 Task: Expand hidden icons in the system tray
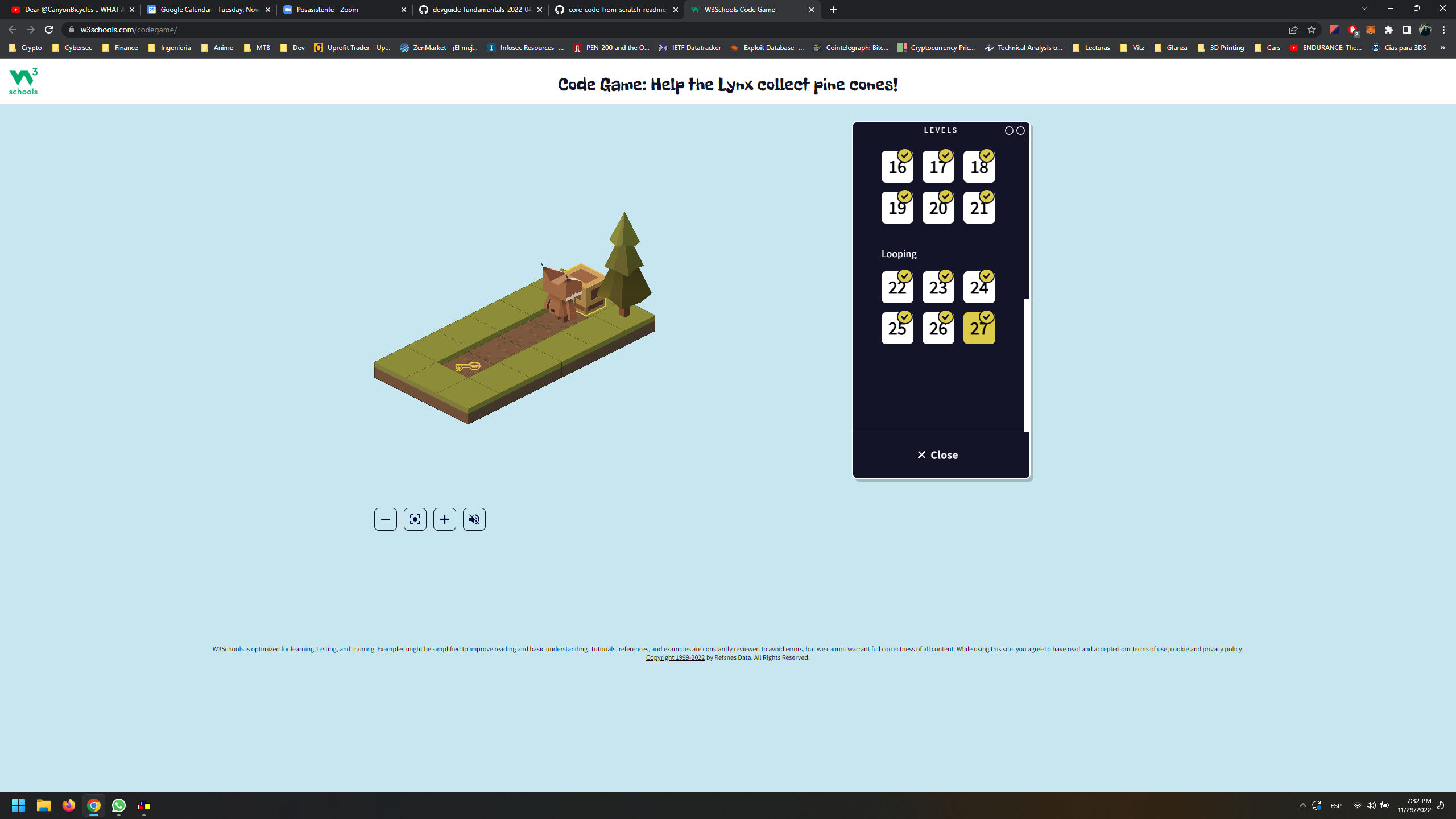click(x=1302, y=806)
